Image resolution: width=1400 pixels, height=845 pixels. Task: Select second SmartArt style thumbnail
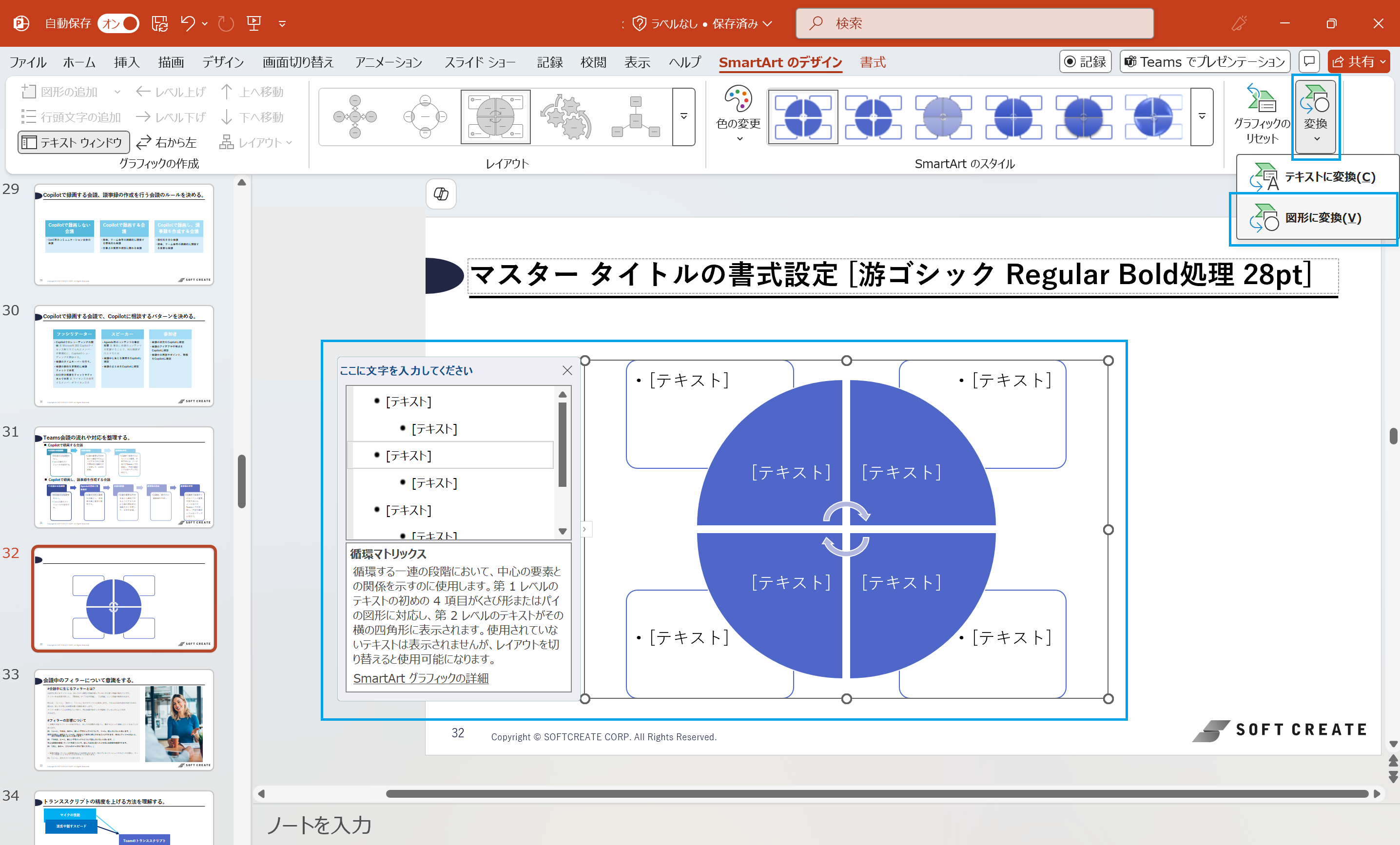(873, 116)
